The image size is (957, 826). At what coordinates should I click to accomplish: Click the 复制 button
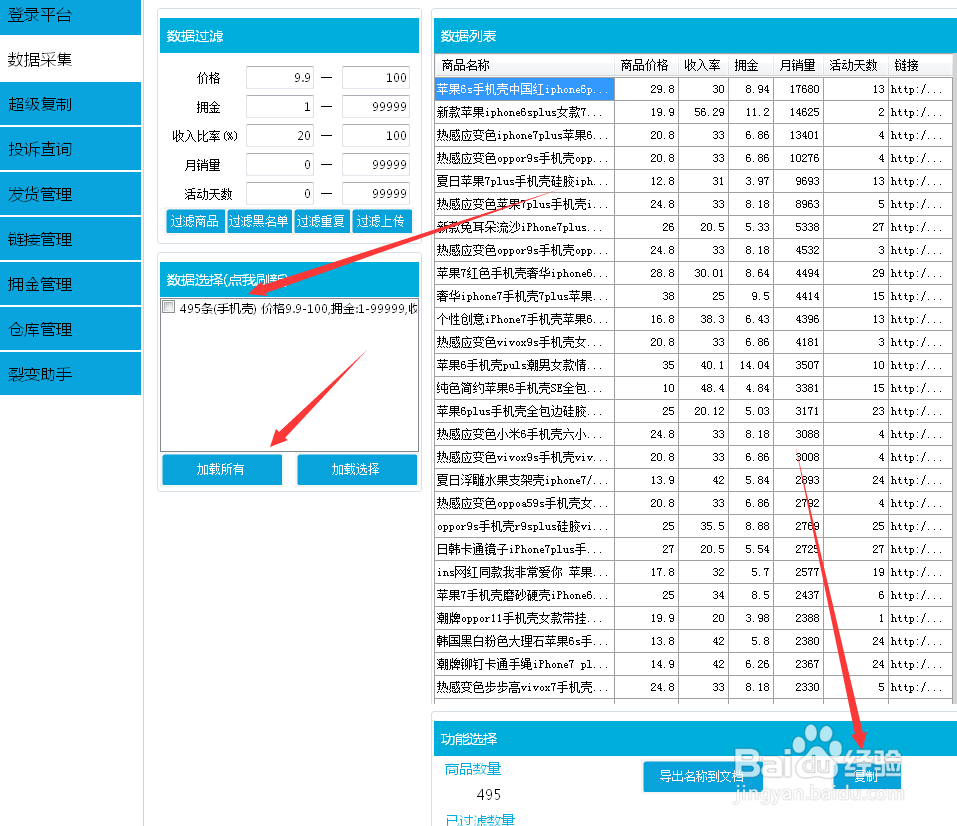[x=867, y=777]
